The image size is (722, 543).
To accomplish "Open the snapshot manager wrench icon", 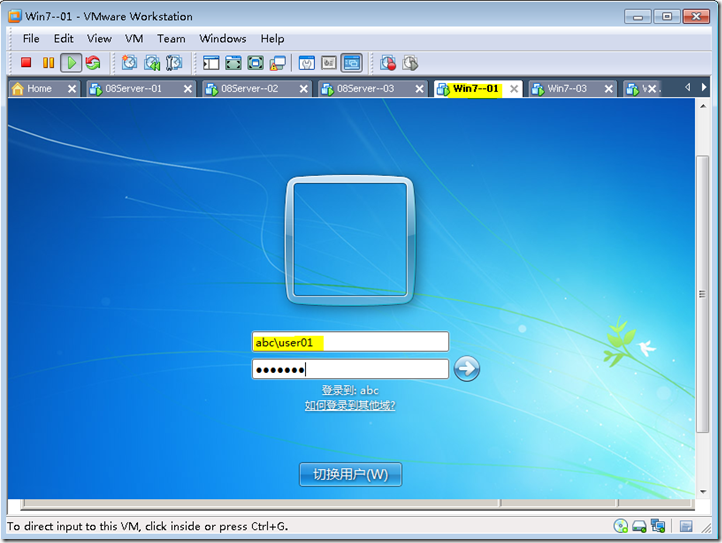I will (x=174, y=63).
